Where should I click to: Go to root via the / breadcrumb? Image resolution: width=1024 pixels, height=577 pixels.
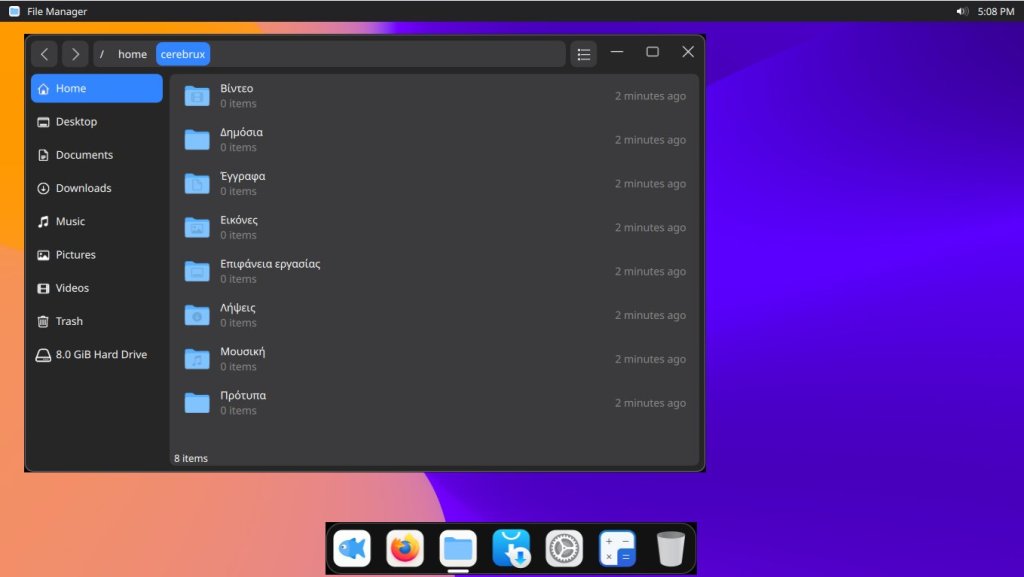pos(102,54)
